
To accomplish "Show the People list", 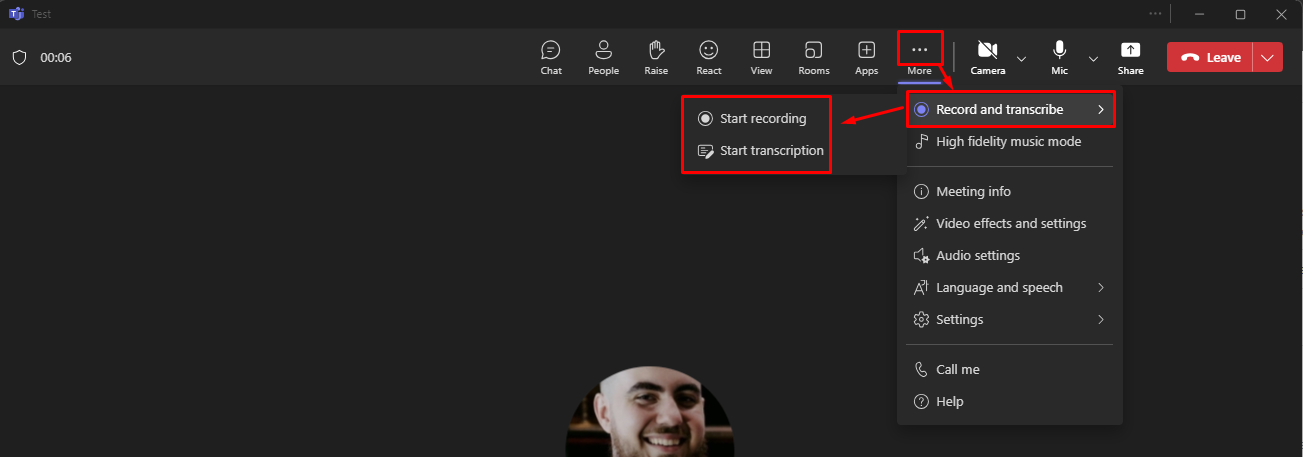I will click(x=603, y=57).
